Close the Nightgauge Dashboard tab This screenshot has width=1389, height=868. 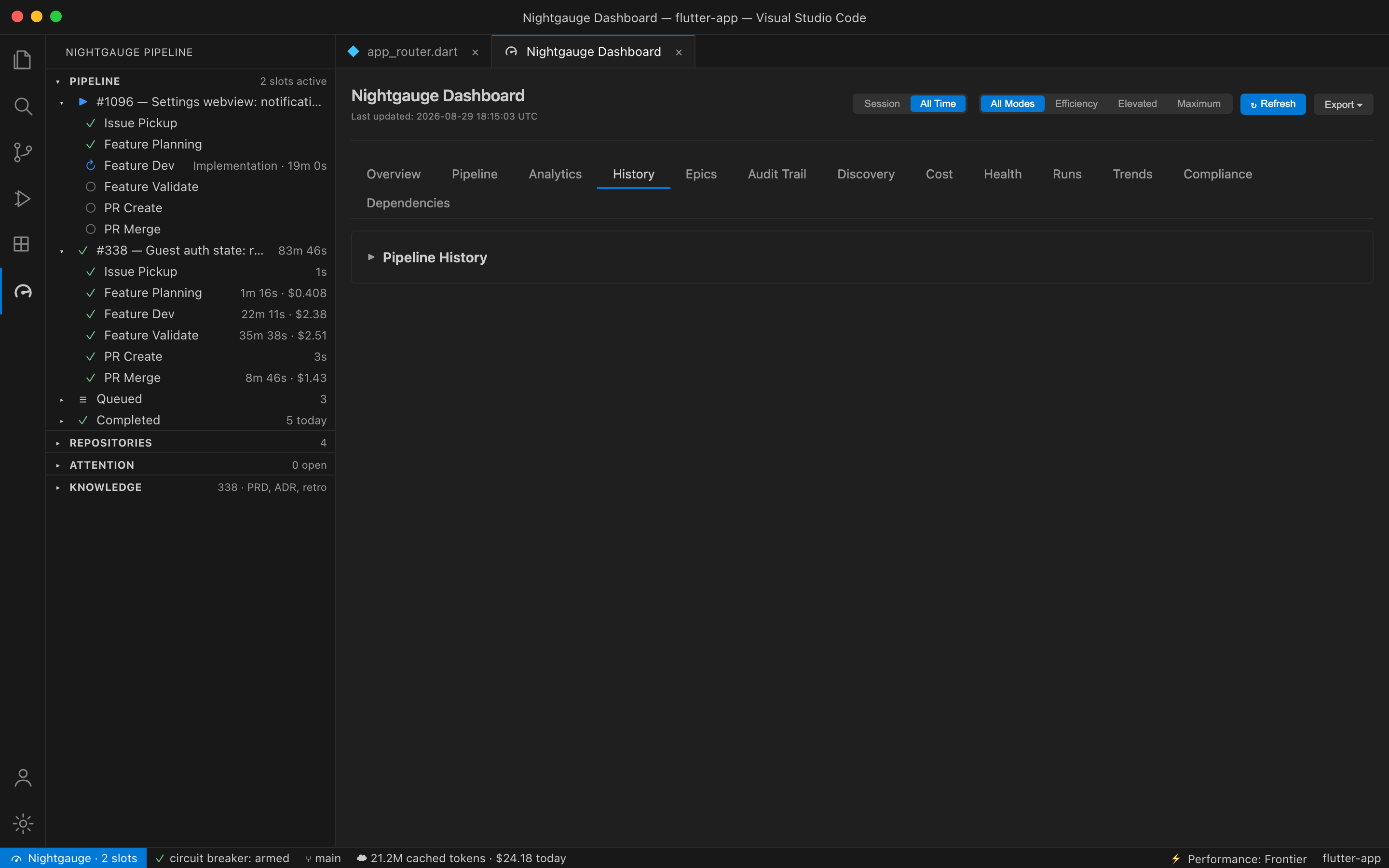click(679, 52)
